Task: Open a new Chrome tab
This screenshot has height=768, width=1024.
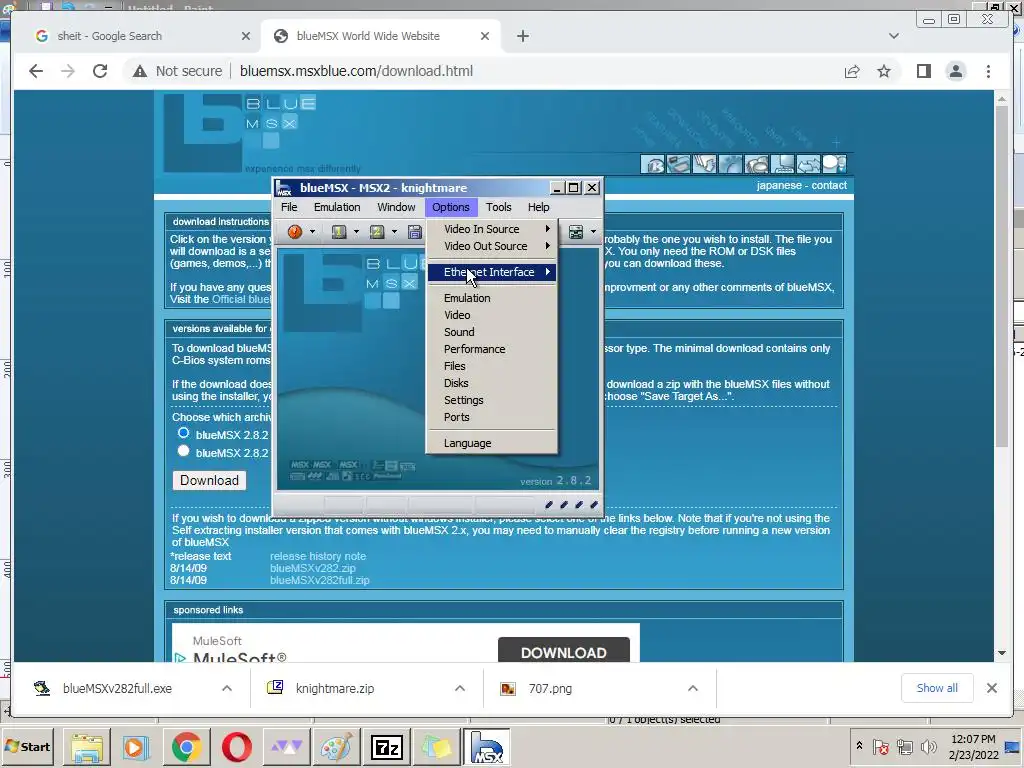Action: tap(522, 36)
